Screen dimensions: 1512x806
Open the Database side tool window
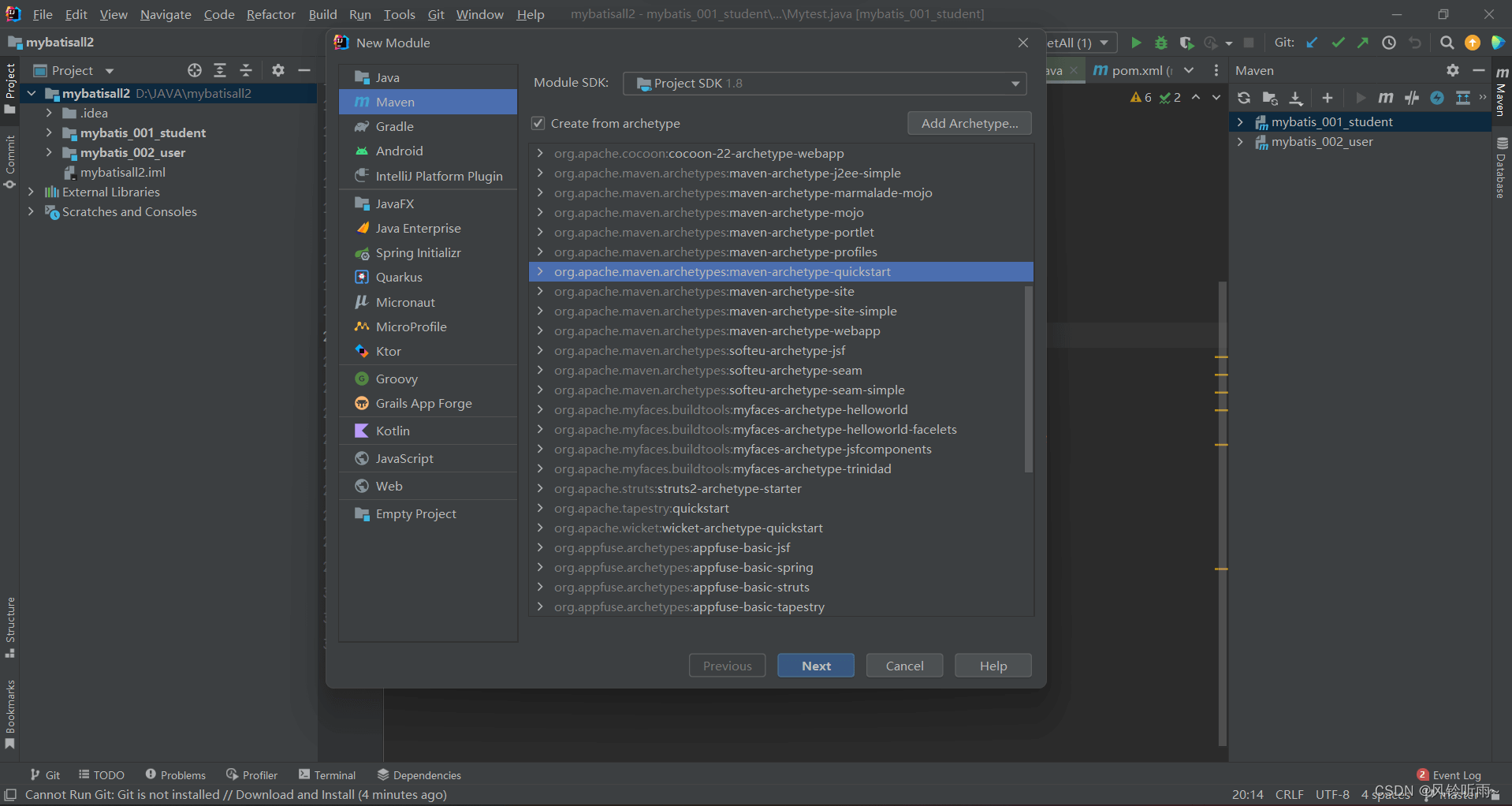(x=1502, y=167)
